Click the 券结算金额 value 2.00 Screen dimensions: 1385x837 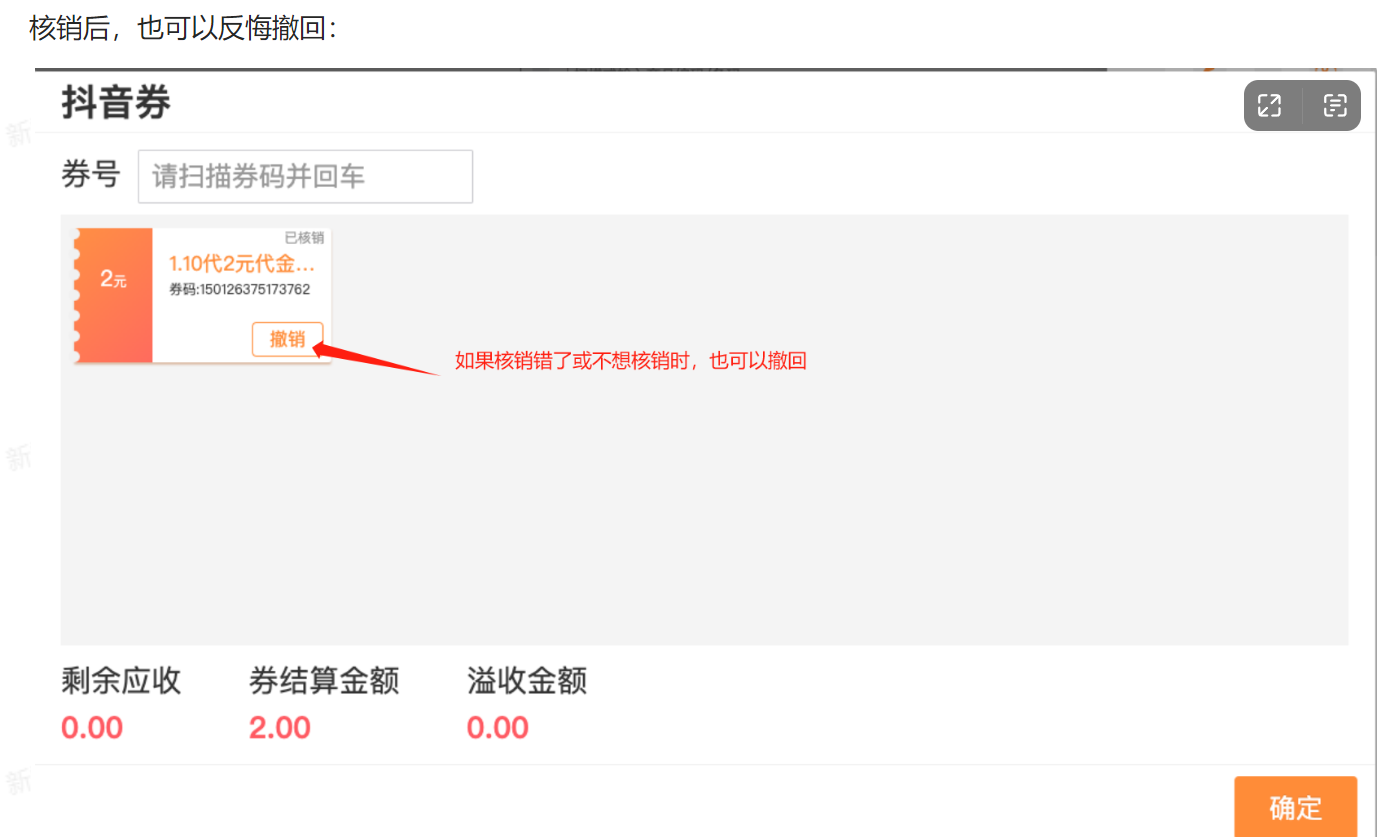click(280, 727)
